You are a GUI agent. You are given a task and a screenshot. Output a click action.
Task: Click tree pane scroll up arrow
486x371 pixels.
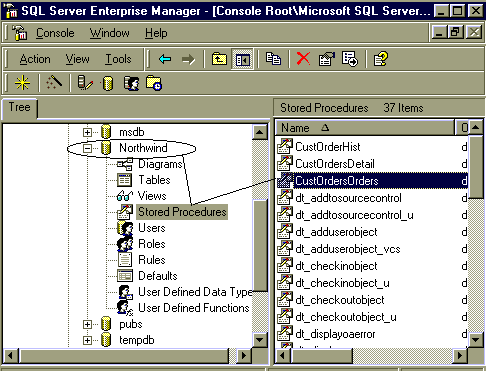(x=260, y=132)
